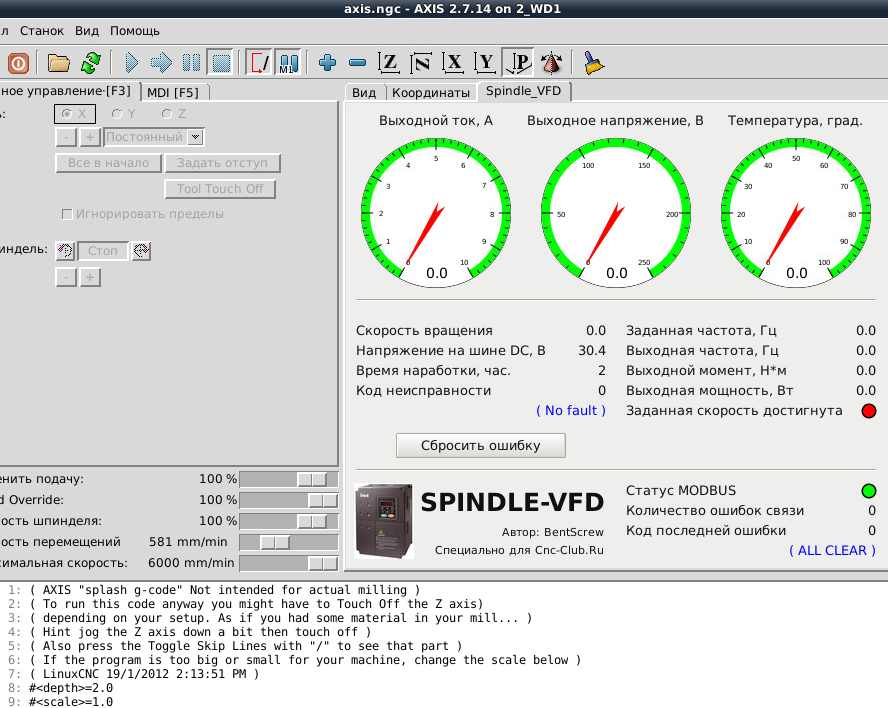Toggle skip lines with slash icon
The height and width of the screenshot is (708, 888).
pos(259,62)
